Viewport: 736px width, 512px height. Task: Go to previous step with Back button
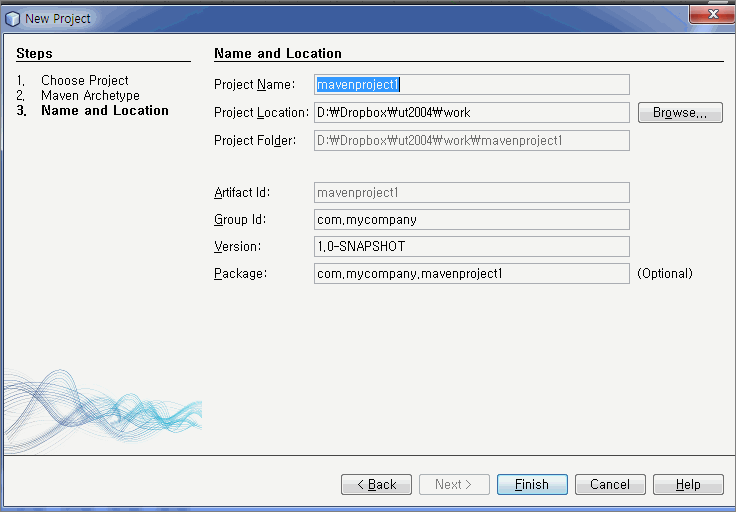coord(376,484)
